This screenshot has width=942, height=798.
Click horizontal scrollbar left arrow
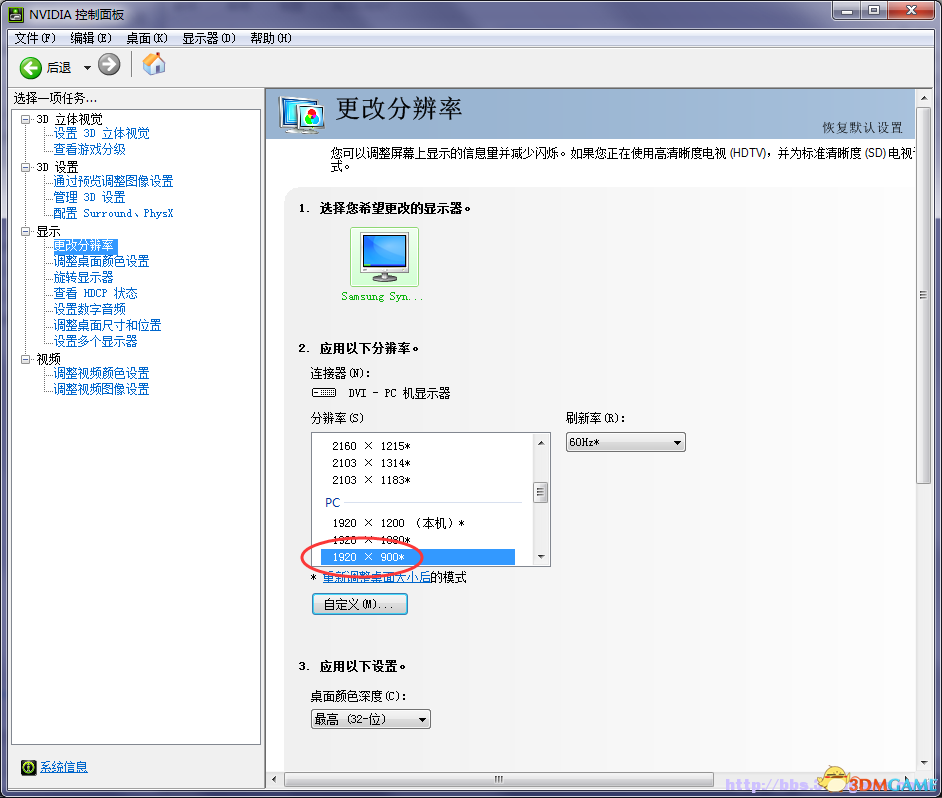click(x=275, y=779)
